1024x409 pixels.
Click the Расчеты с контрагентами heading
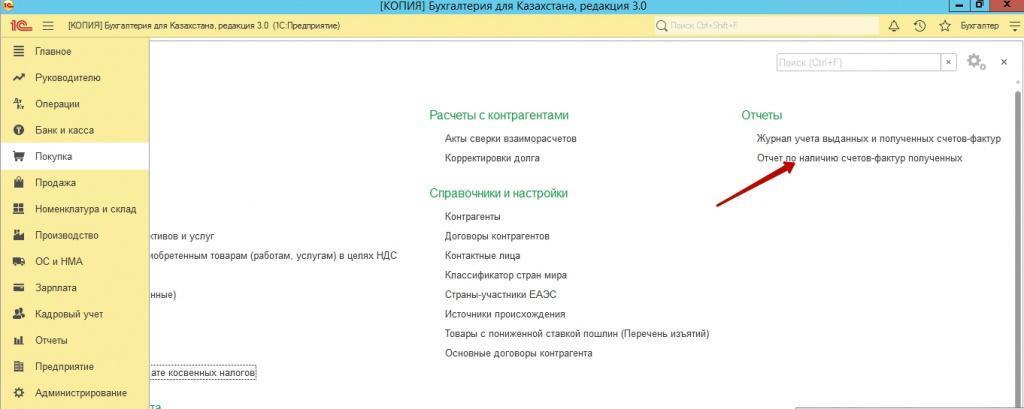click(499, 115)
